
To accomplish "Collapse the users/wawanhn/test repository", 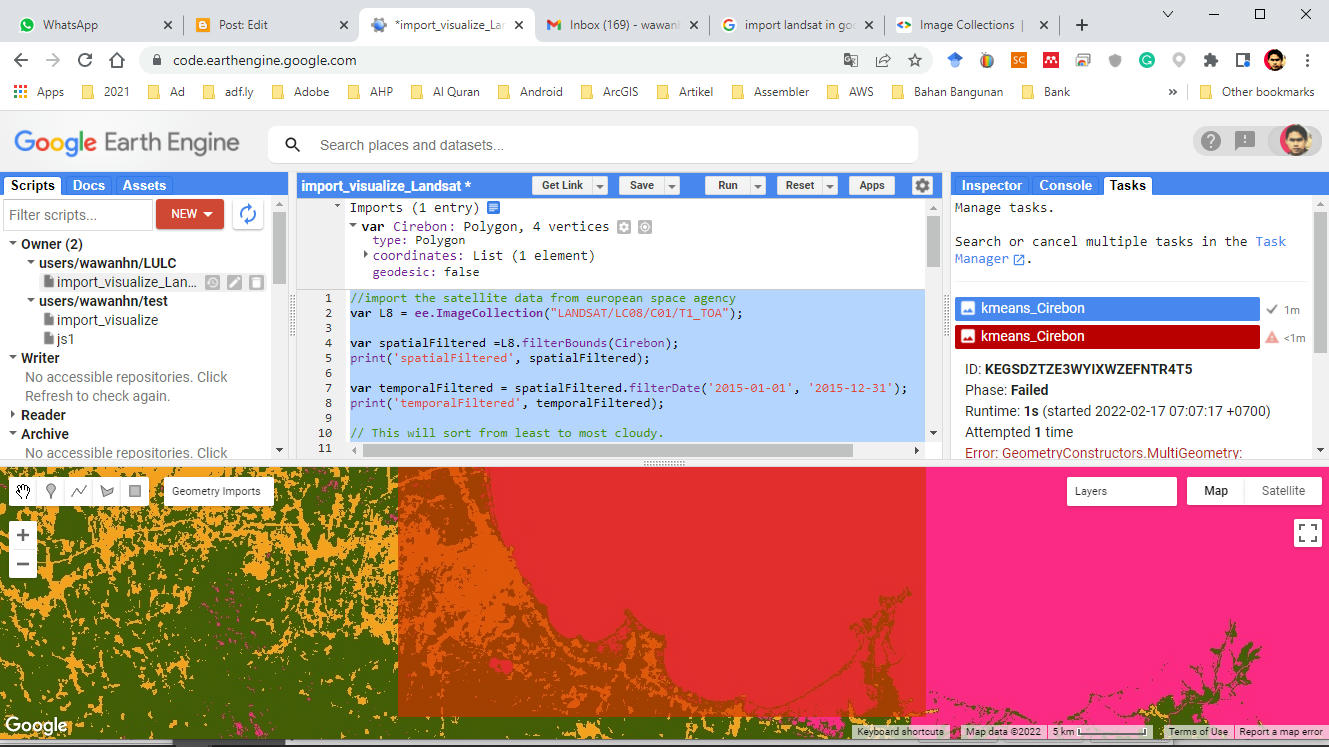I will [31, 301].
